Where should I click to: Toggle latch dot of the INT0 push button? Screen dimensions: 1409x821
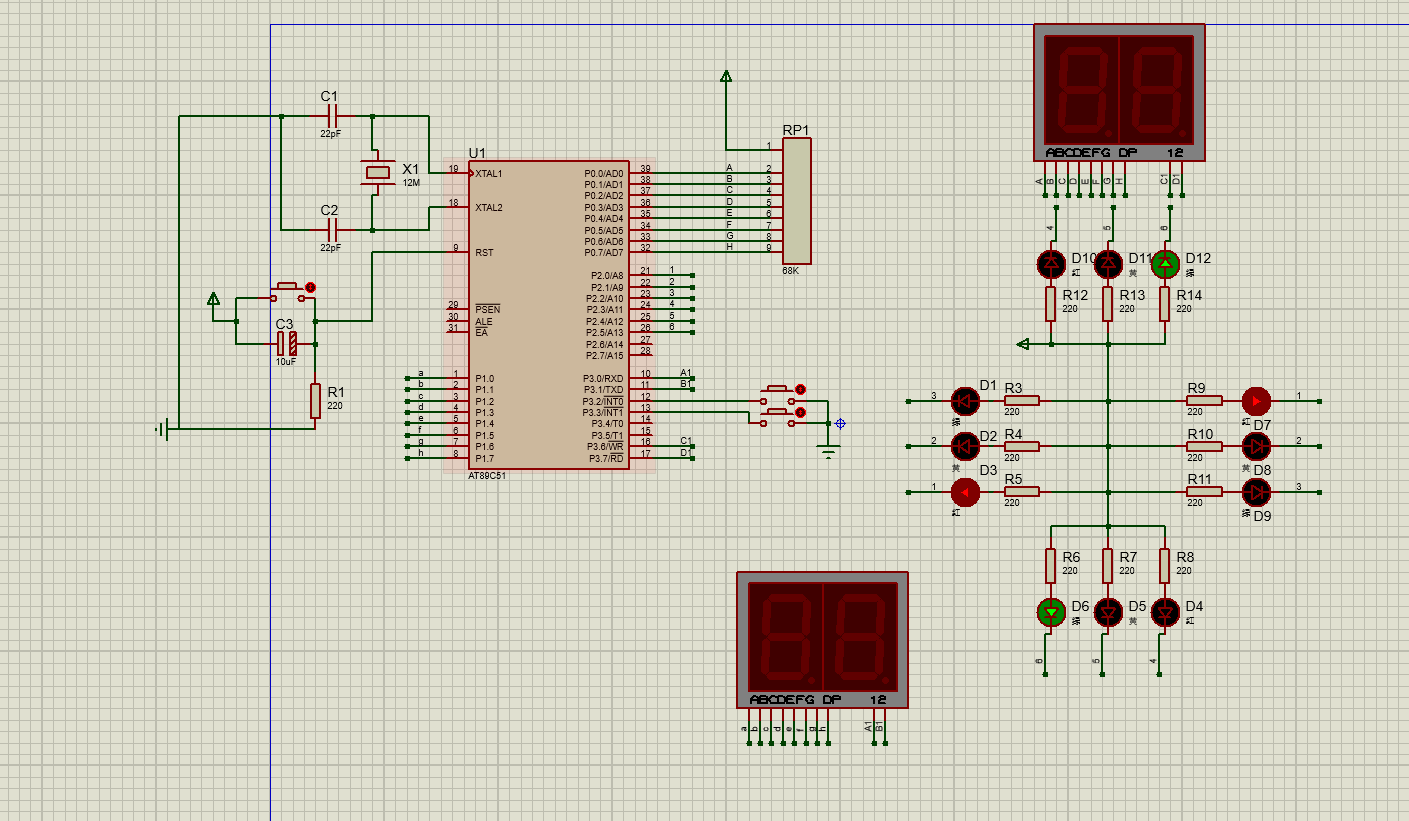coord(800,389)
